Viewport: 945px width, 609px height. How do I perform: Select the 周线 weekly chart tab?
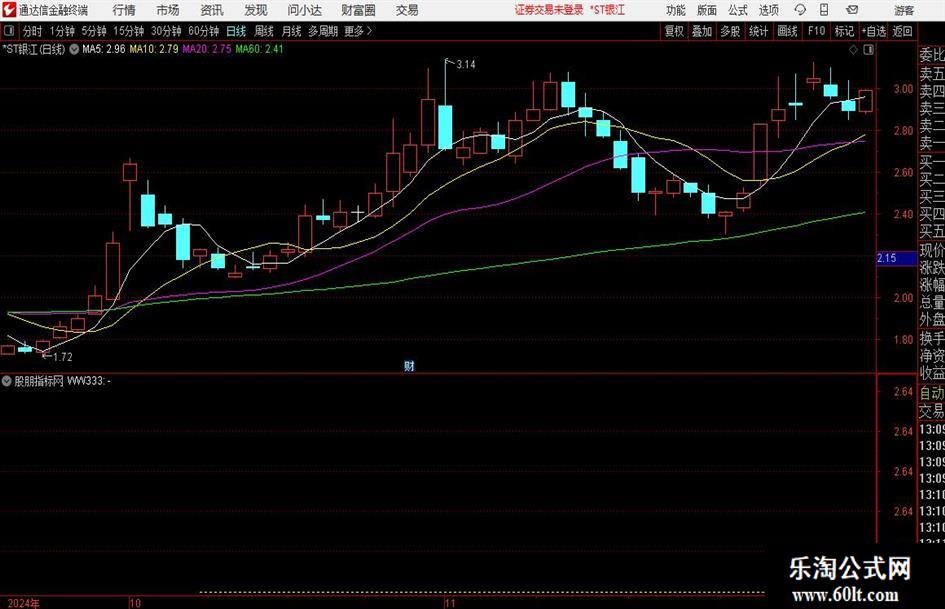point(263,31)
